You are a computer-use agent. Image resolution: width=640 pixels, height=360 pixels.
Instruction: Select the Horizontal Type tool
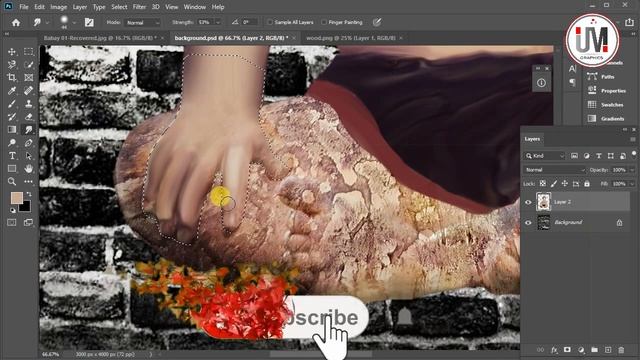12,156
